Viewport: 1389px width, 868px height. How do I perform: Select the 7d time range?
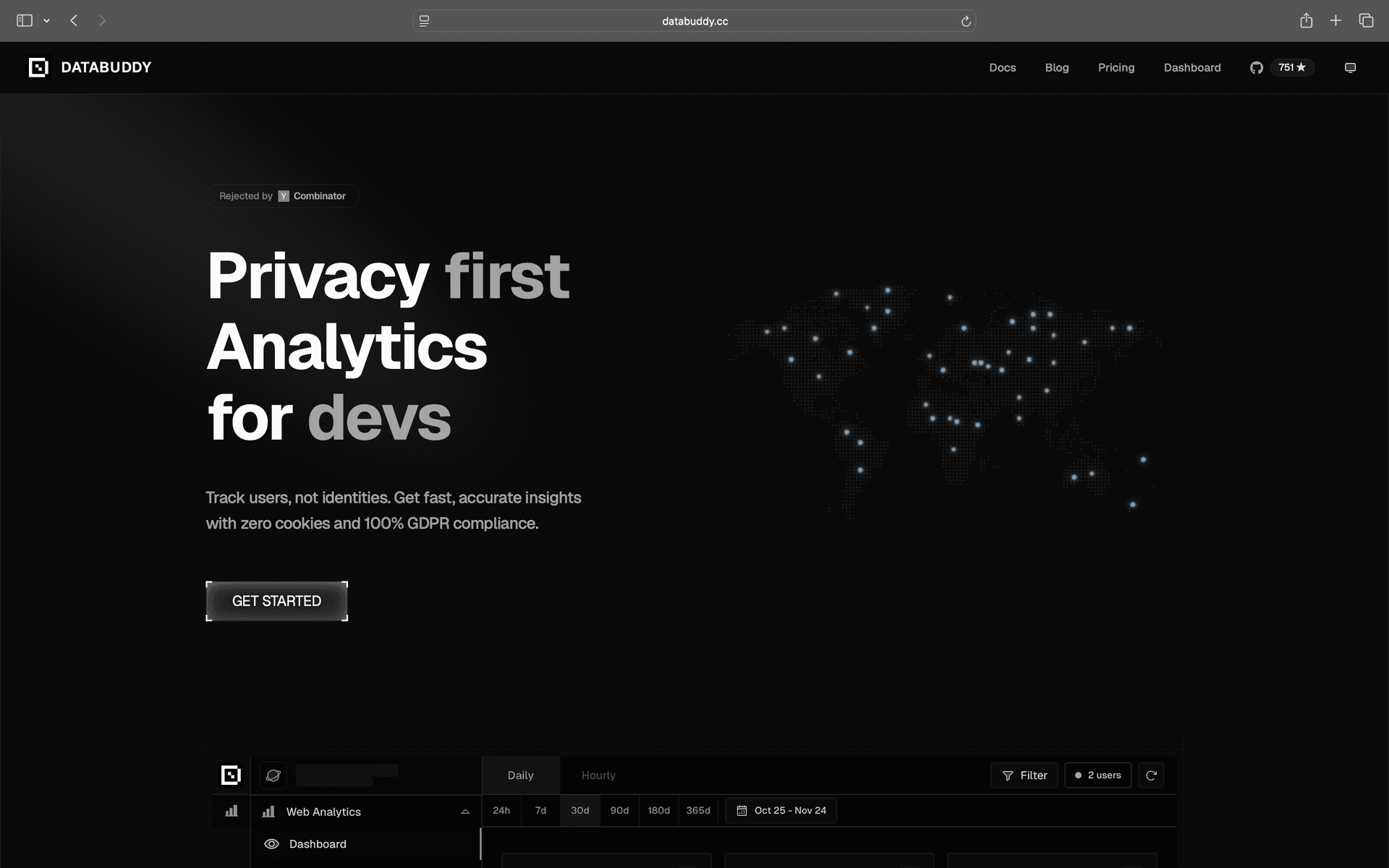[x=540, y=810]
